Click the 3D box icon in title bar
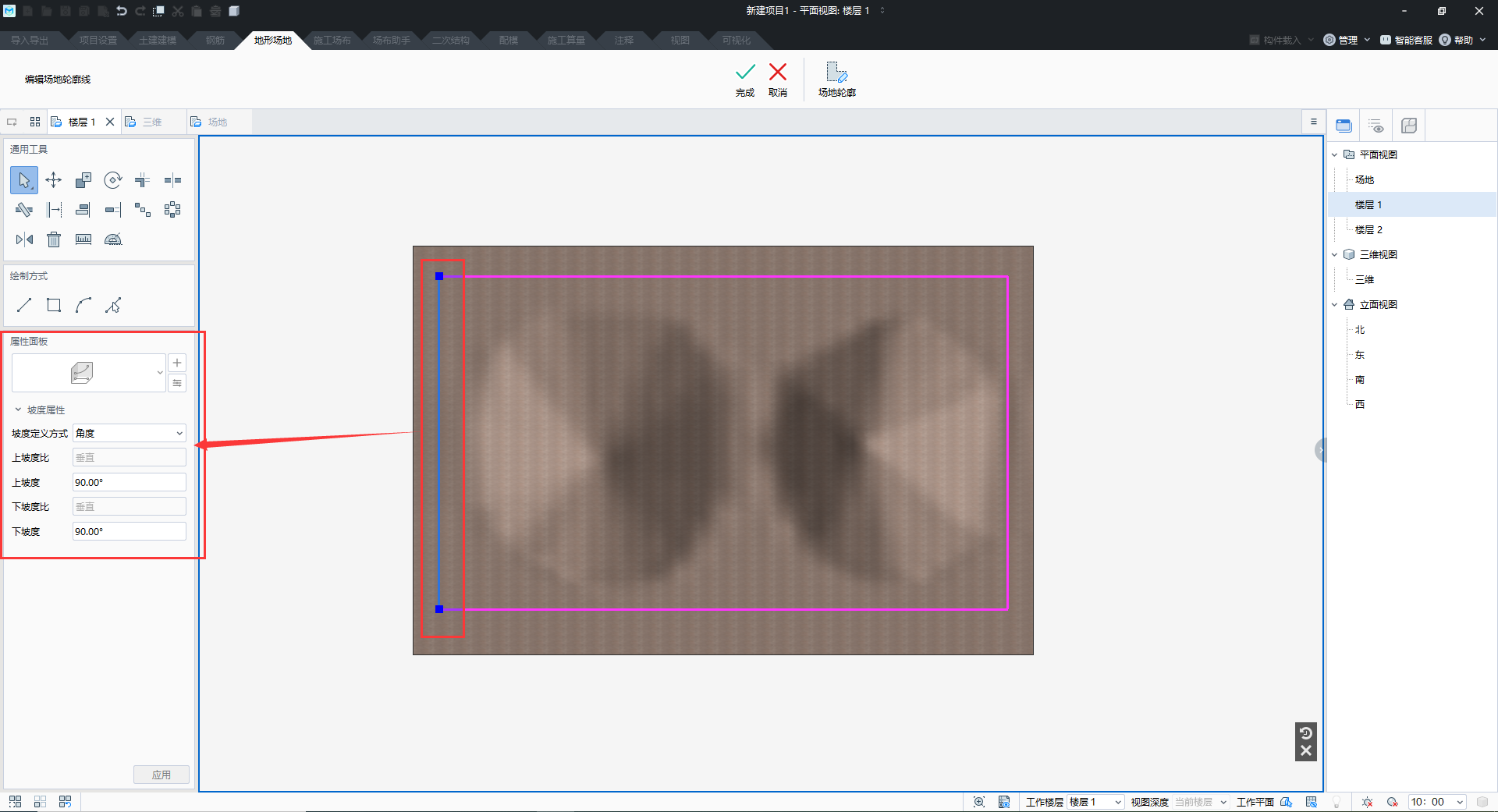 click(x=233, y=11)
